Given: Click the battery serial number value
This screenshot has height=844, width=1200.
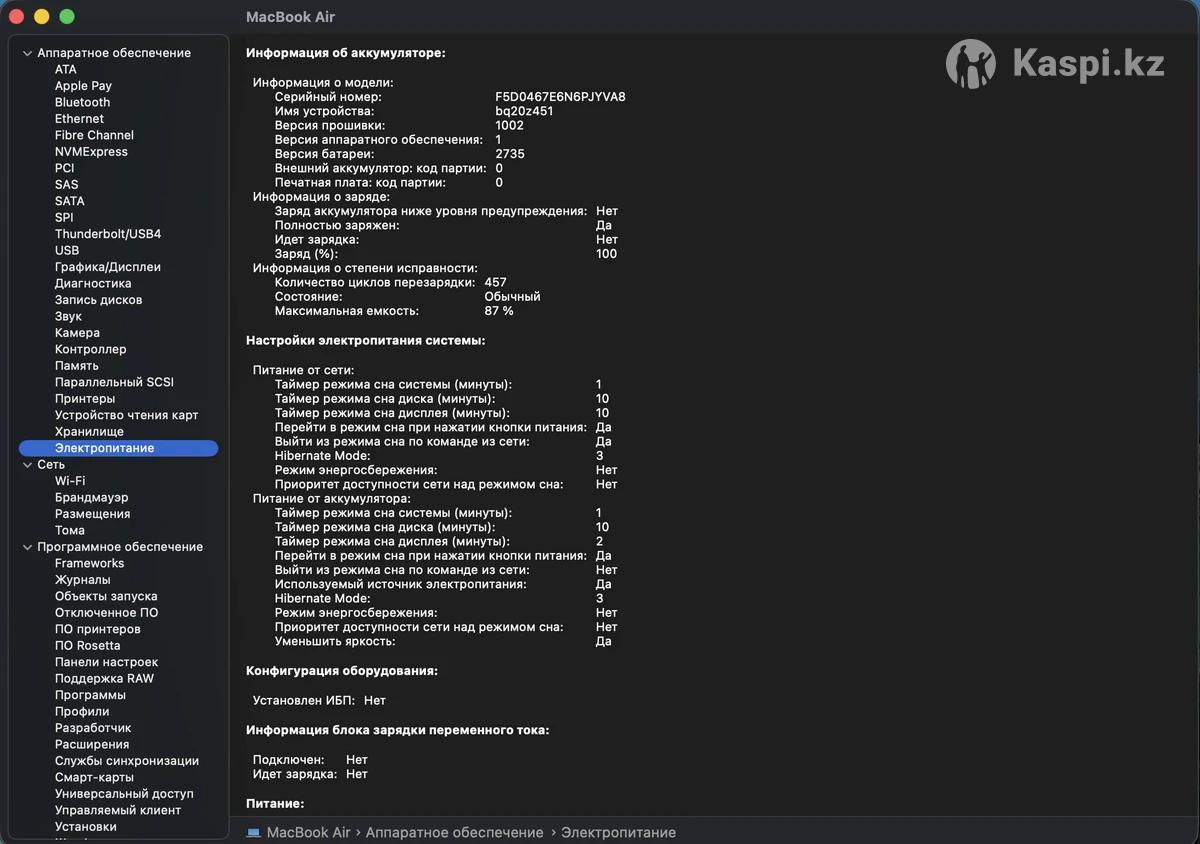Looking at the screenshot, I should pyautogui.click(x=560, y=97).
